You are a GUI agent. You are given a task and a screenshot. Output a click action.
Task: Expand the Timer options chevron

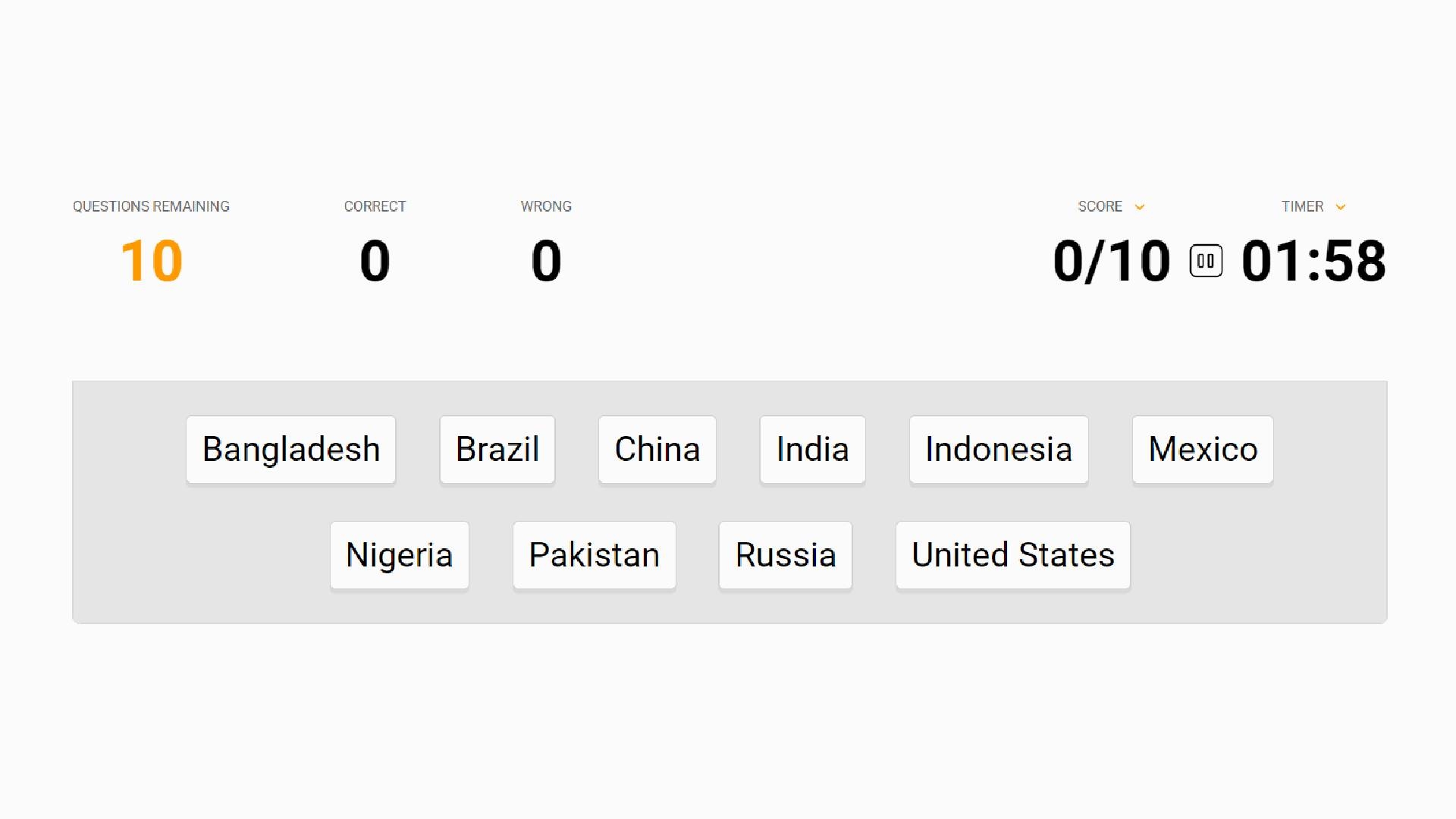pyautogui.click(x=1339, y=206)
